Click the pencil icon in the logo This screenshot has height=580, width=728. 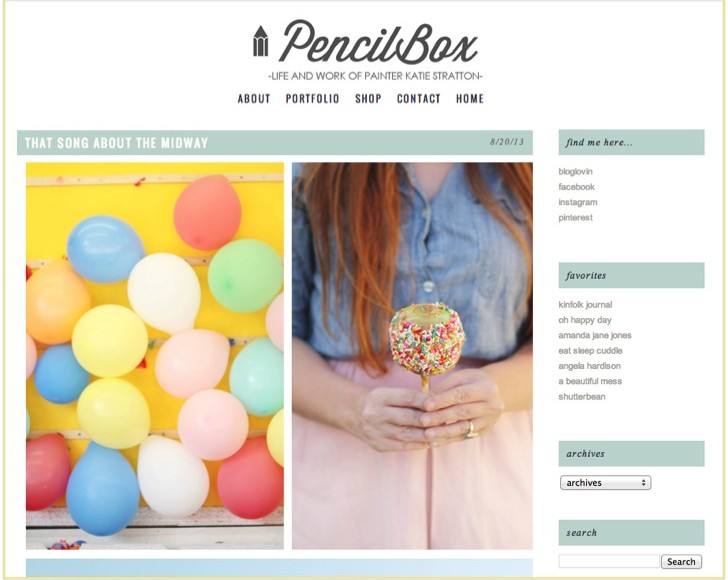tap(260, 41)
